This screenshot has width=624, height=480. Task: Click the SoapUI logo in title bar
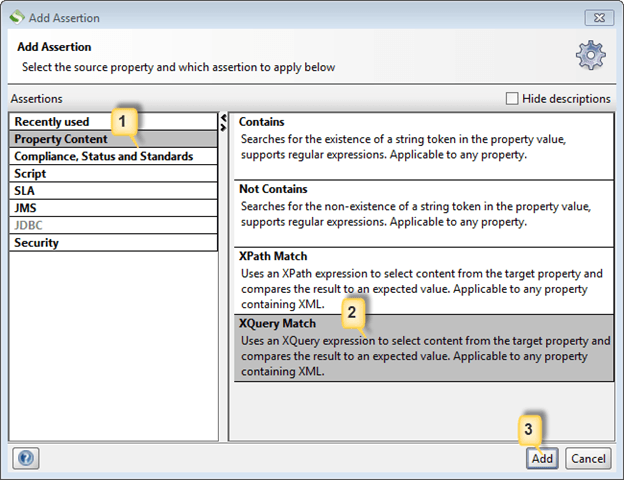point(17,18)
